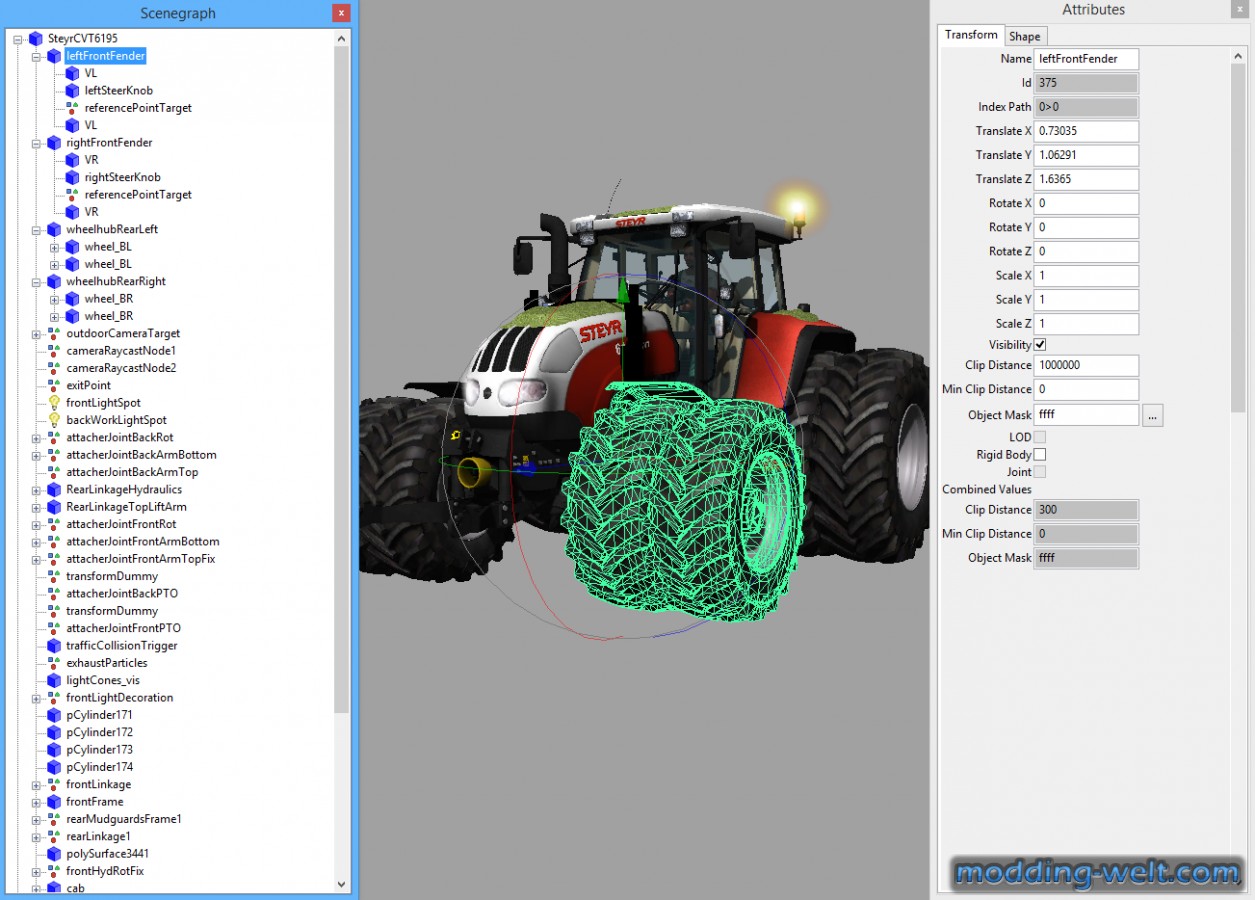The image size is (1255, 900).
Task: Enable the Rigid Body checkbox
Action: [x=1040, y=455]
